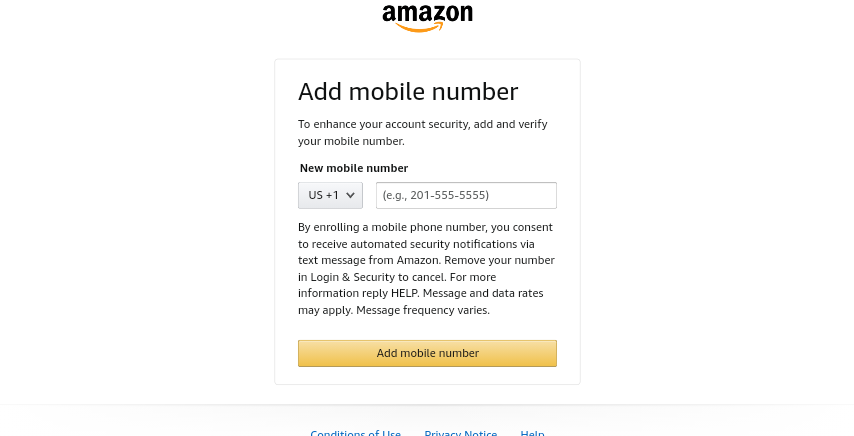Click the Amazon logo at top
854x436 pixels.
pos(427,14)
